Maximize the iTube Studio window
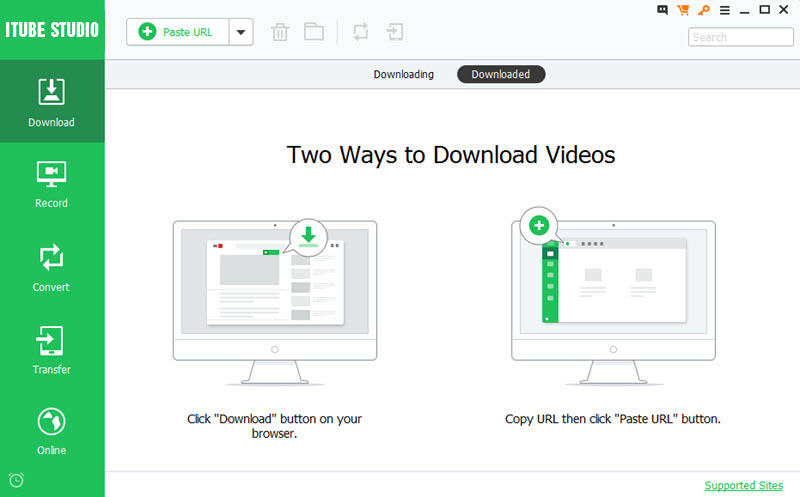Screen dimensions: 800x497 (x=764, y=10)
